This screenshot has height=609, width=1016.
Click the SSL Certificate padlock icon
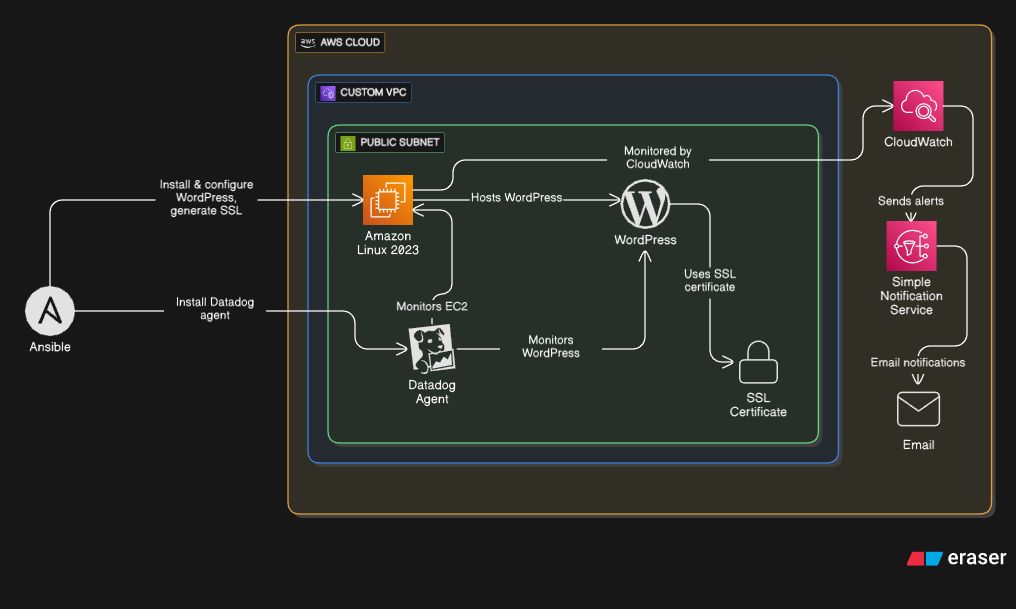click(758, 363)
